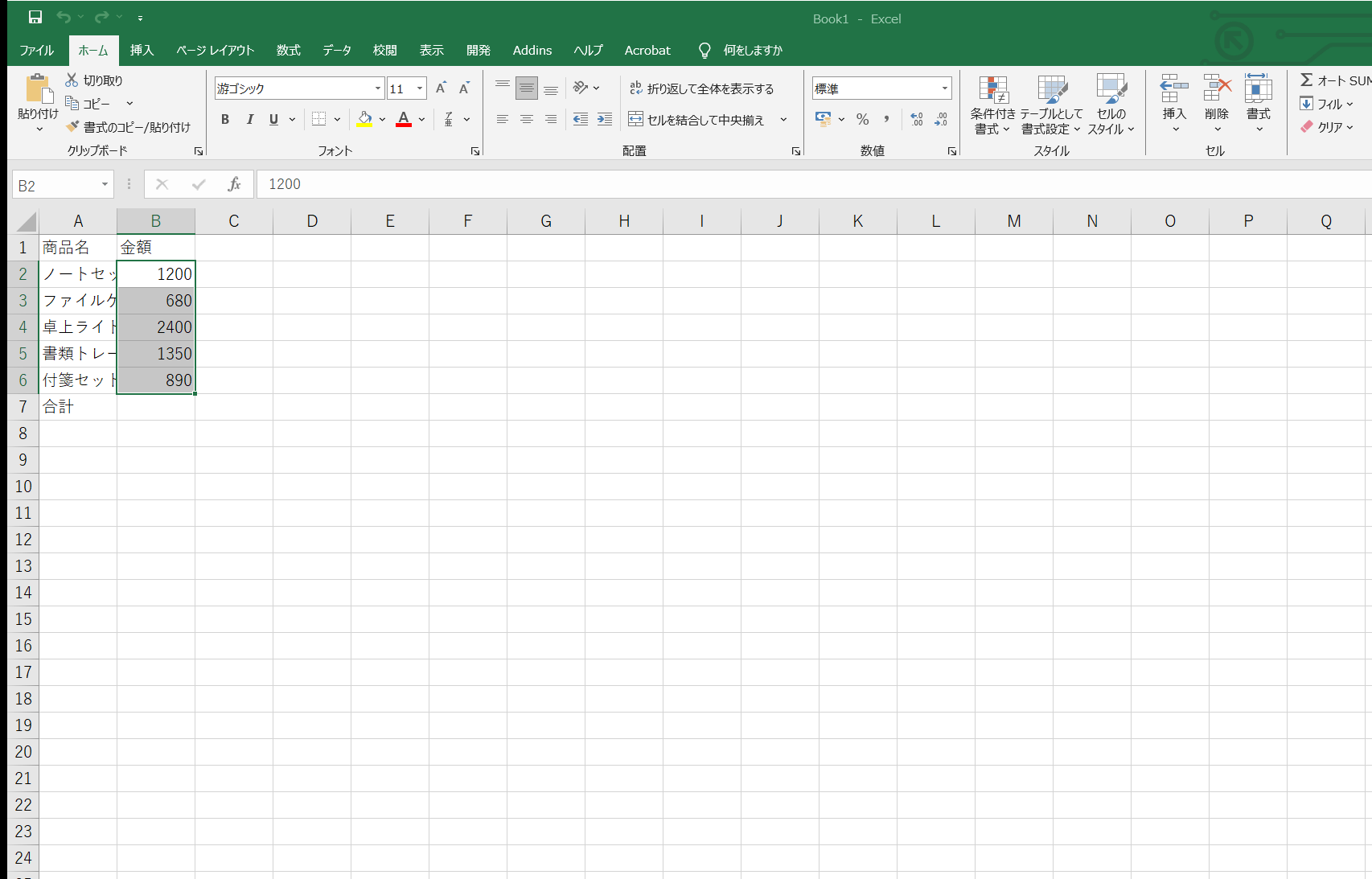Viewport: 1372px width, 879px height.
Task: Click the Borders grid icon
Action: 319,119
